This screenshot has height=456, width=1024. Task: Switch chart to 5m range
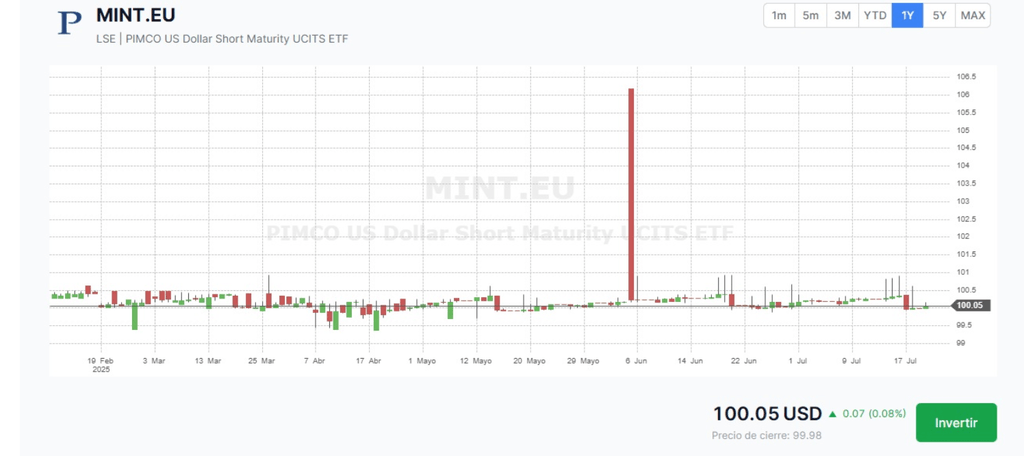coord(811,15)
